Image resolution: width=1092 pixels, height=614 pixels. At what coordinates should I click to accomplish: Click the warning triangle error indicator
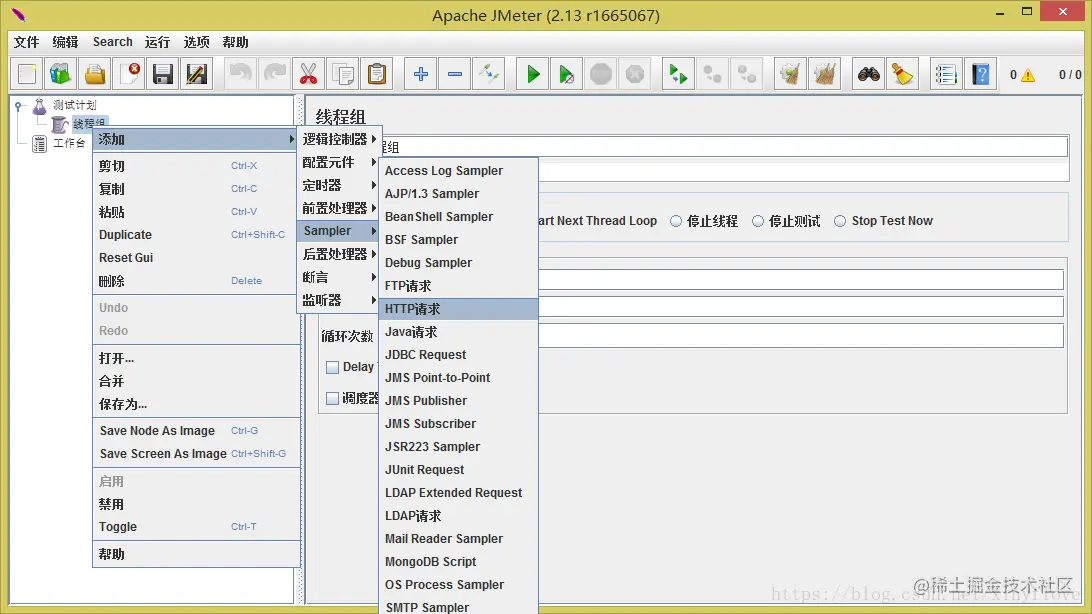coord(1028,75)
